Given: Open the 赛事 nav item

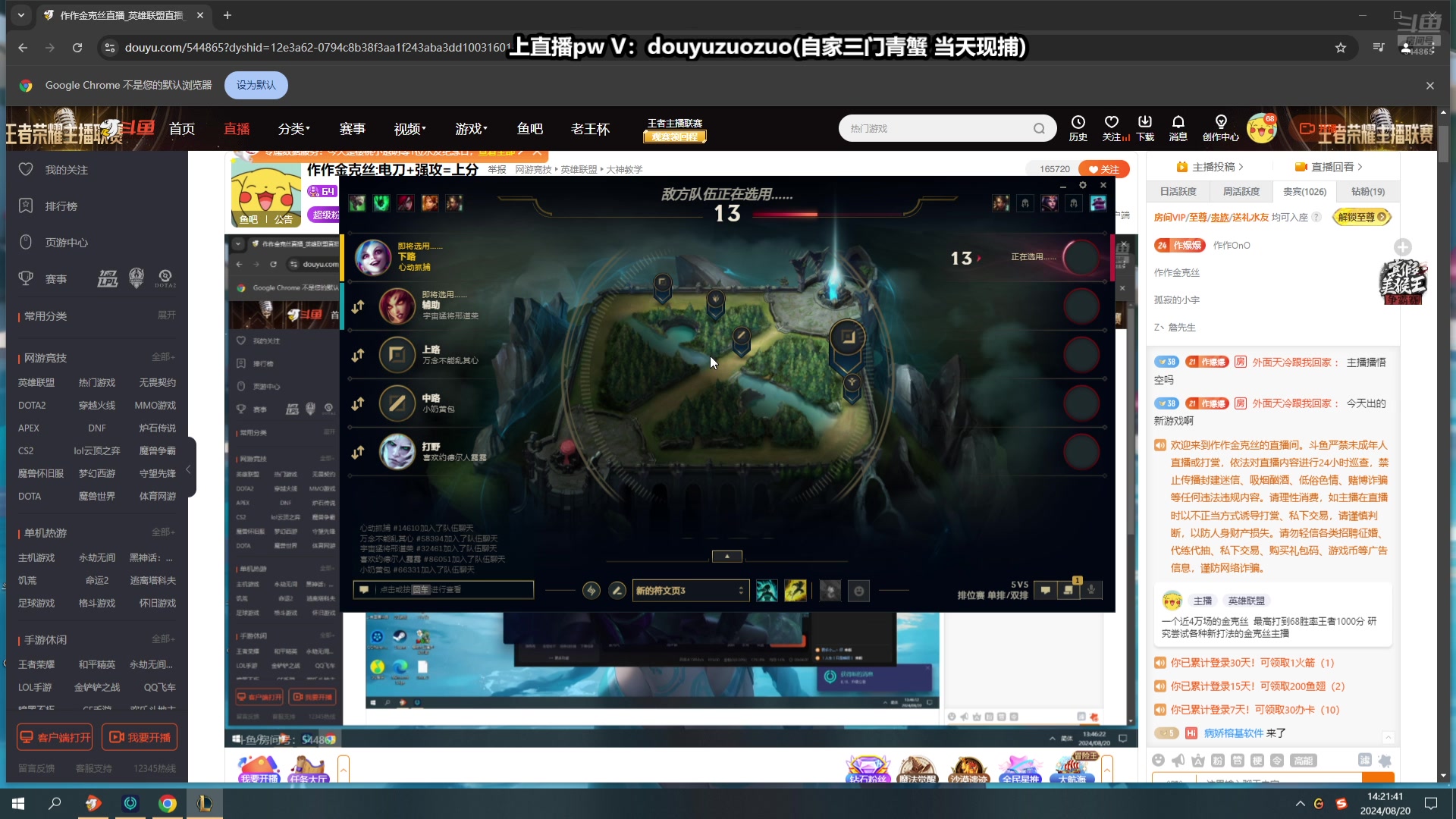Looking at the screenshot, I should point(353,129).
